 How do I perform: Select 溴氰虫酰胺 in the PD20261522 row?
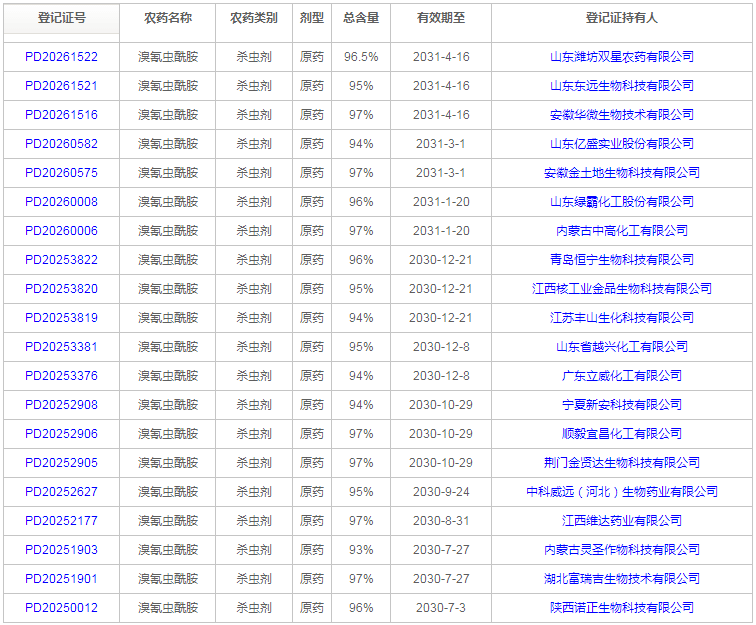(x=168, y=57)
